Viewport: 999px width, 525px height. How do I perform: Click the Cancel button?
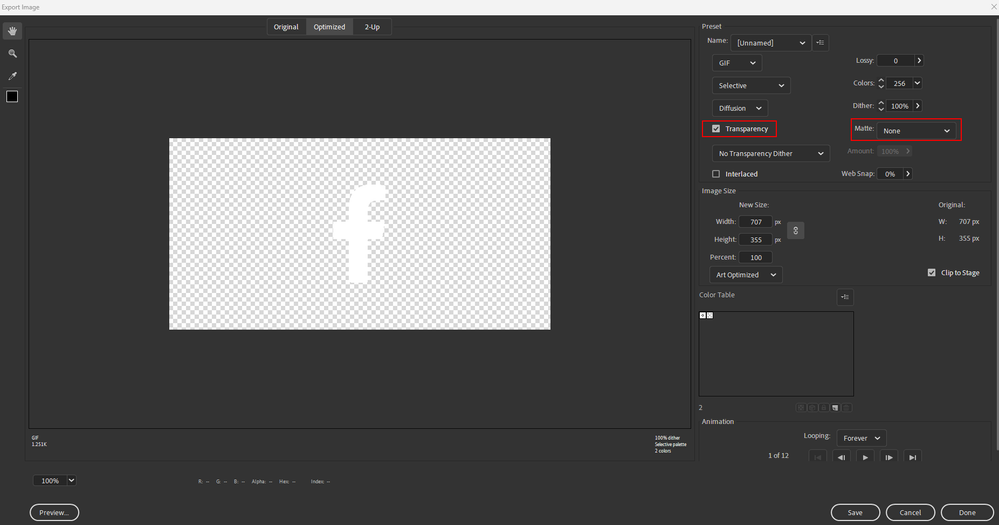pyautogui.click(x=910, y=512)
